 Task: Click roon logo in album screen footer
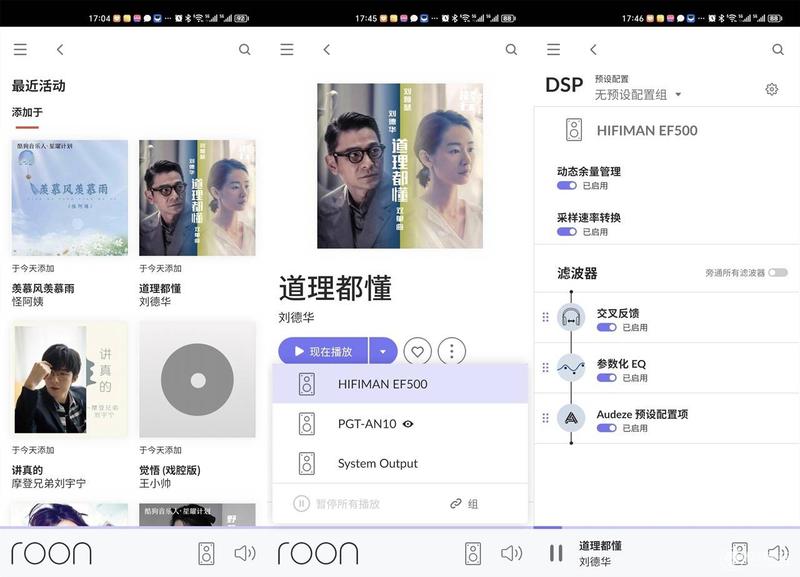point(318,554)
